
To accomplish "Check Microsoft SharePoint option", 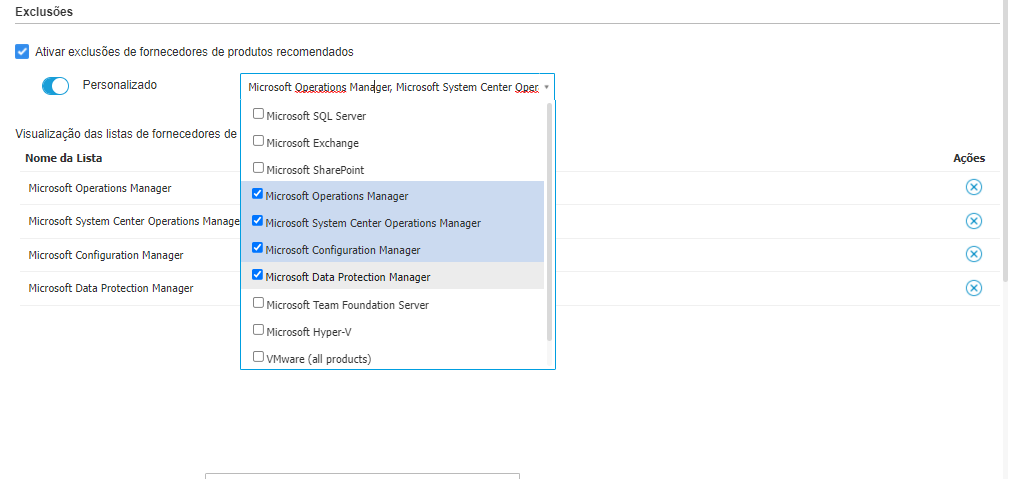I will (x=258, y=168).
